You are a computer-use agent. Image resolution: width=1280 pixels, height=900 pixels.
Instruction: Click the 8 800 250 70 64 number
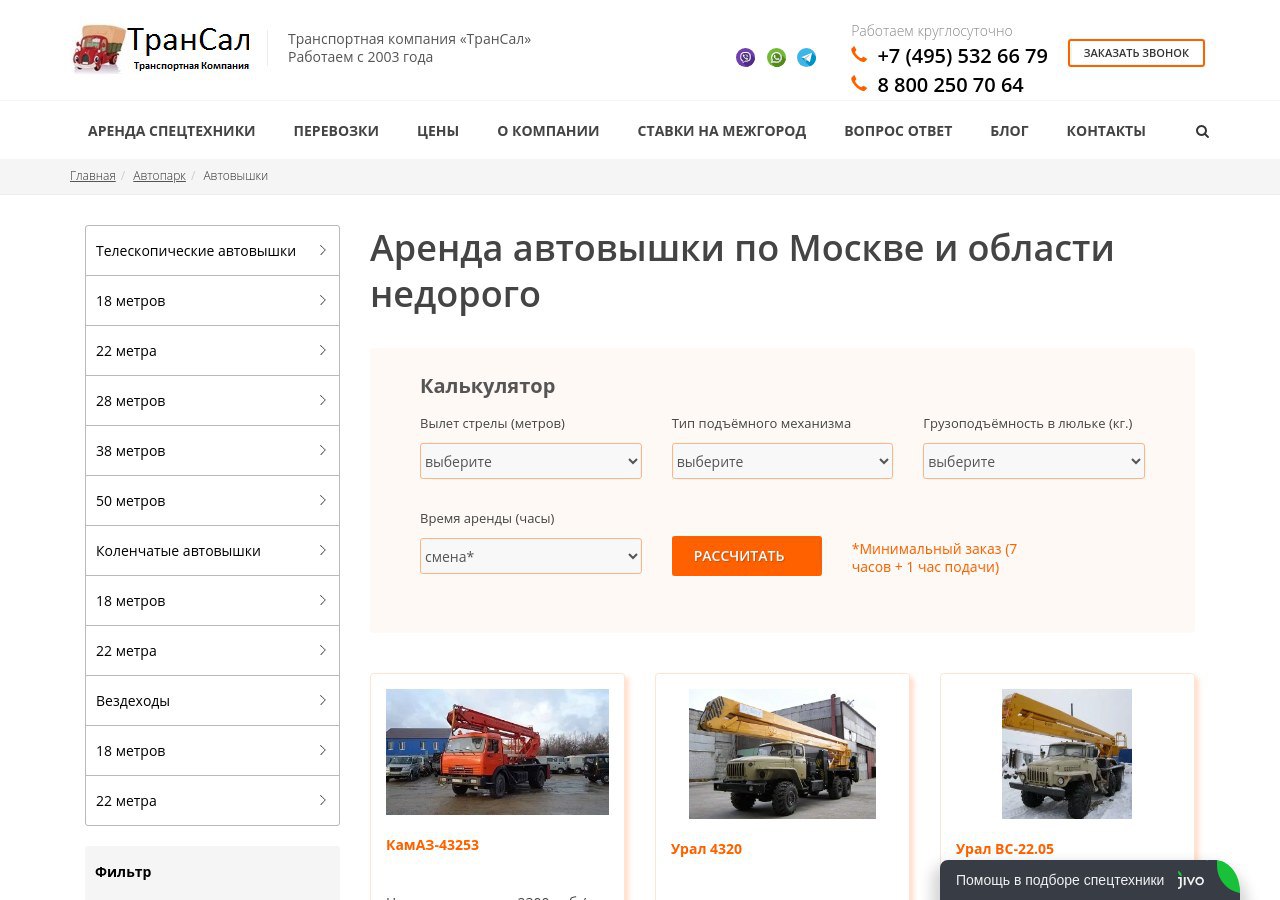(950, 85)
